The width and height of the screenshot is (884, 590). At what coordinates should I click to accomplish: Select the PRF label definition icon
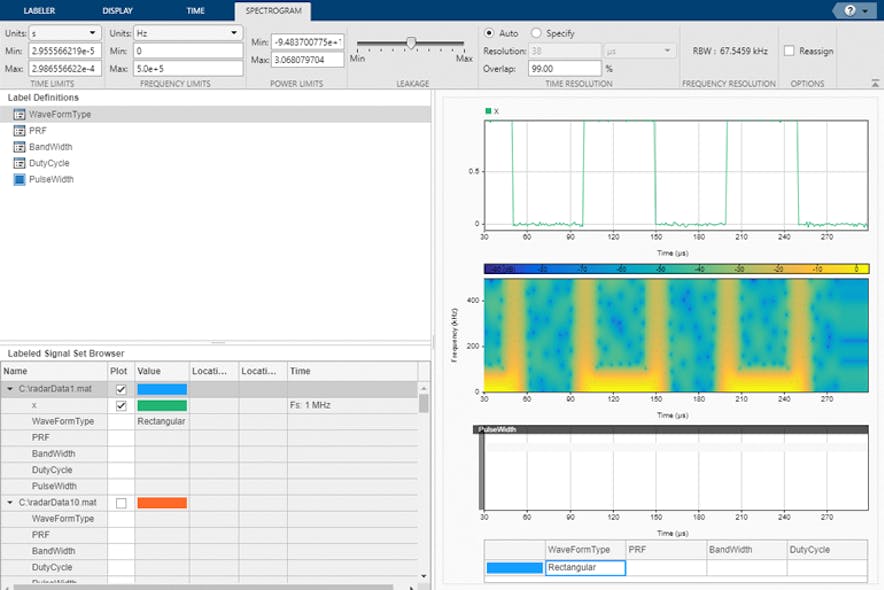tap(19, 130)
